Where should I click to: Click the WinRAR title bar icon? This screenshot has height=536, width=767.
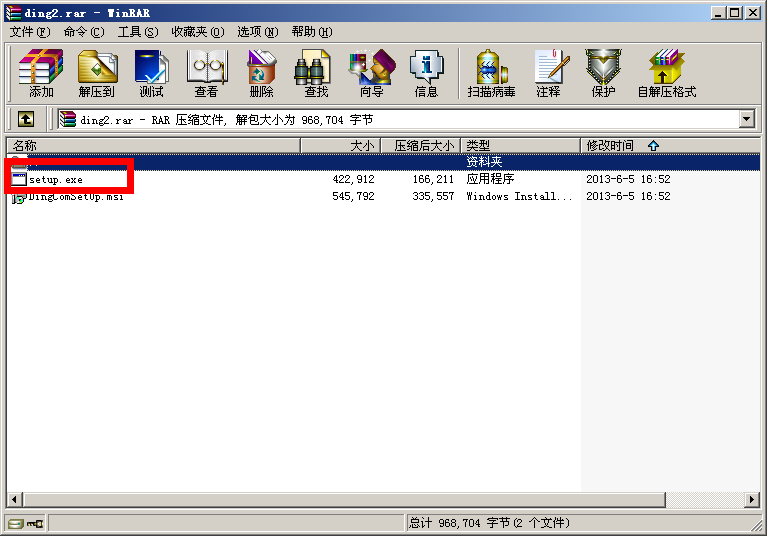[13, 13]
